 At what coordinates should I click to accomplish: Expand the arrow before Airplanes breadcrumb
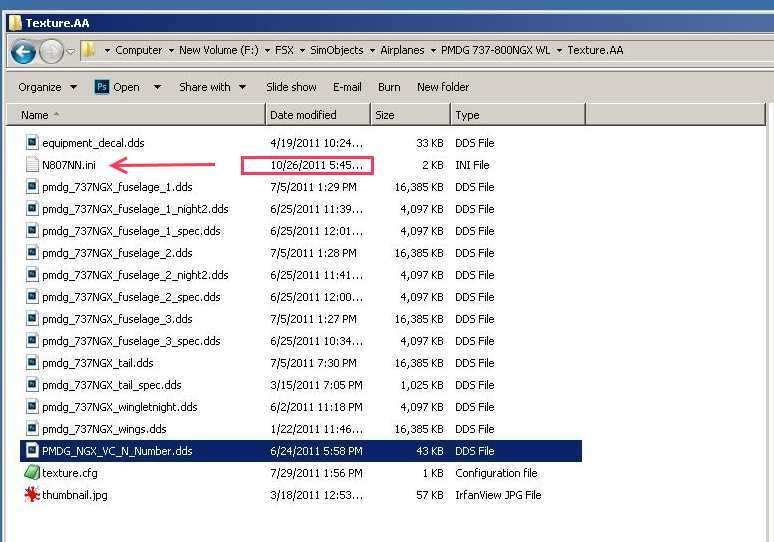point(372,50)
